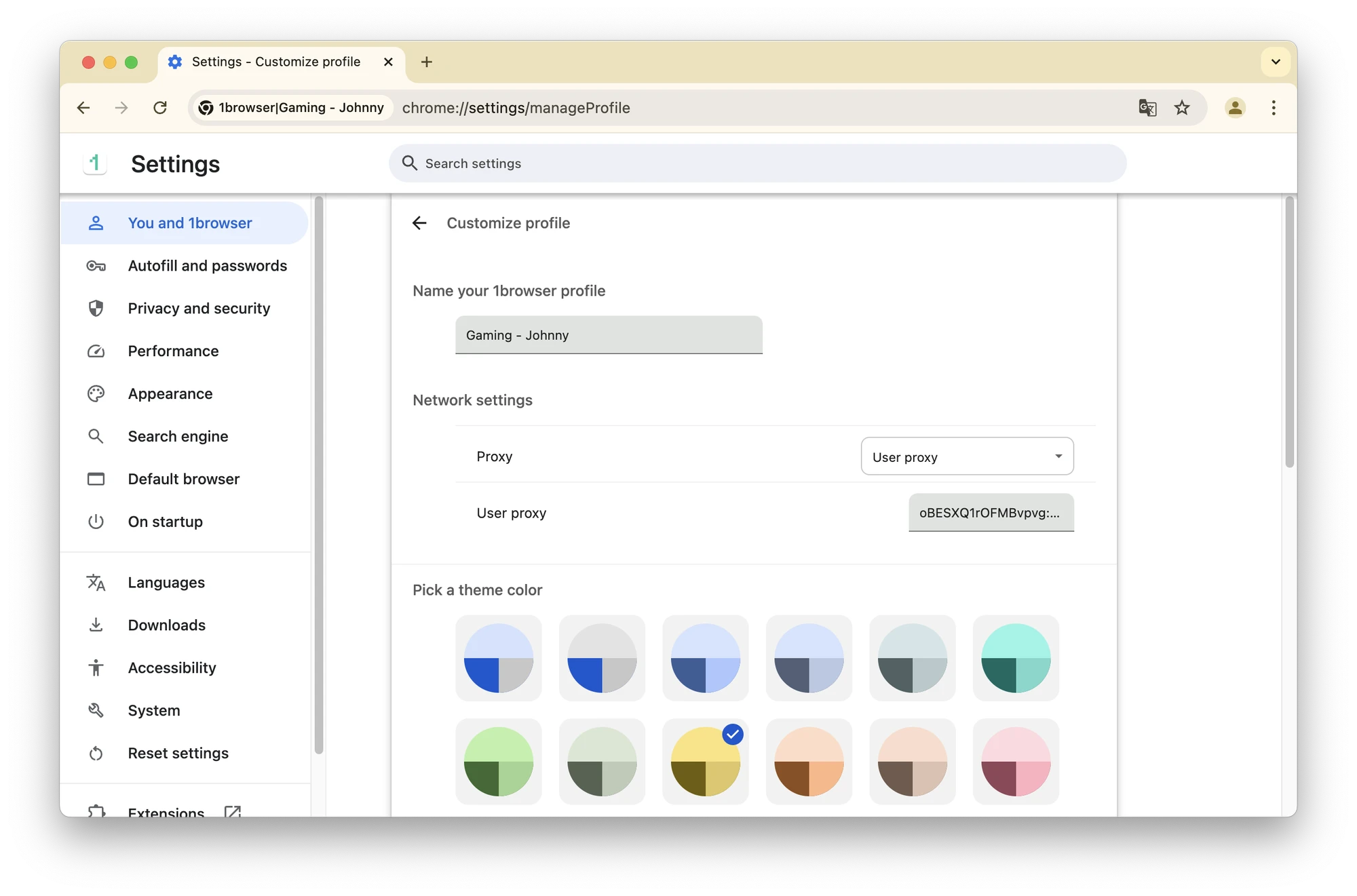Click the wrench icon for System
The width and height of the screenshot is (1357, 896).
tap(96, 711)
